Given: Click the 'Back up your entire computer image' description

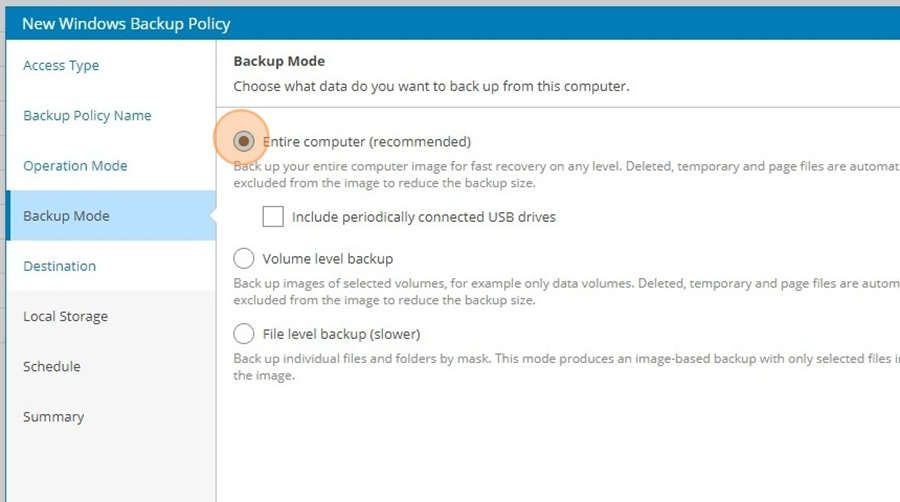Looking at the screenshot, I should pyautogui.click(x=567, y=174).
